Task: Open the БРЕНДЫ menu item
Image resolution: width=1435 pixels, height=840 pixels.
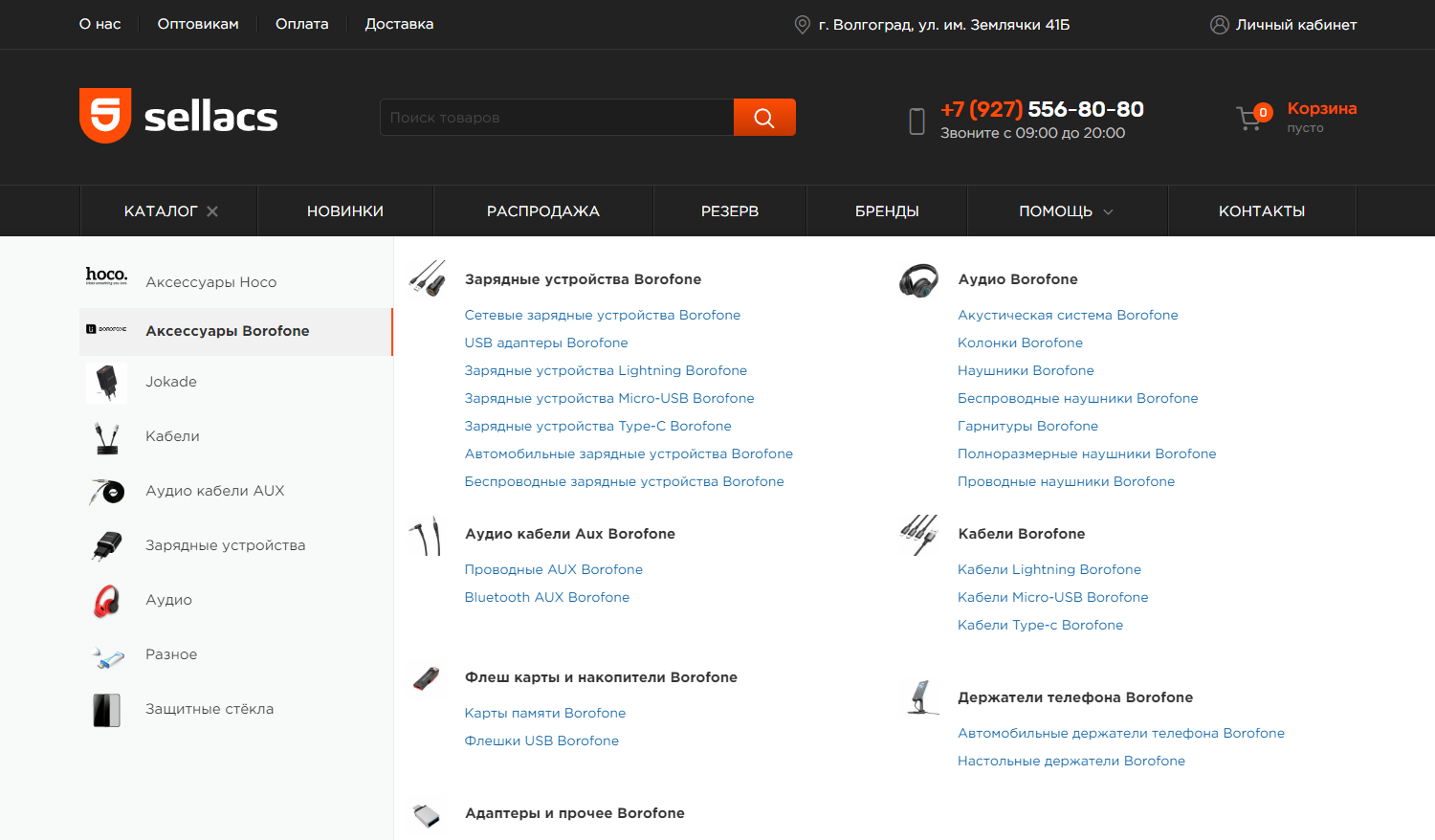Action: pos(887,211)
